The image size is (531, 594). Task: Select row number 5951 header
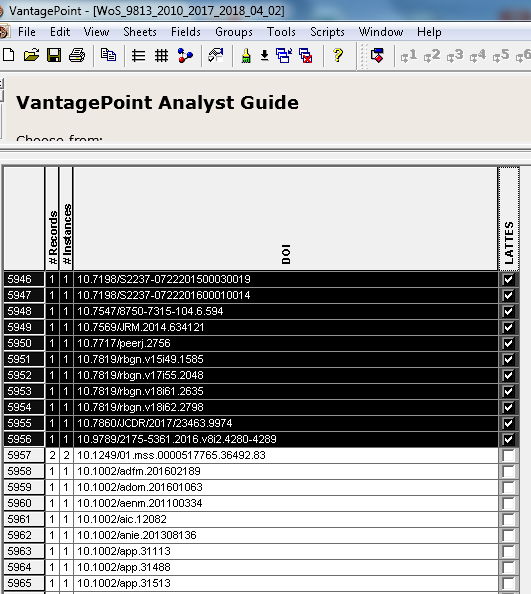click(24, 359)
